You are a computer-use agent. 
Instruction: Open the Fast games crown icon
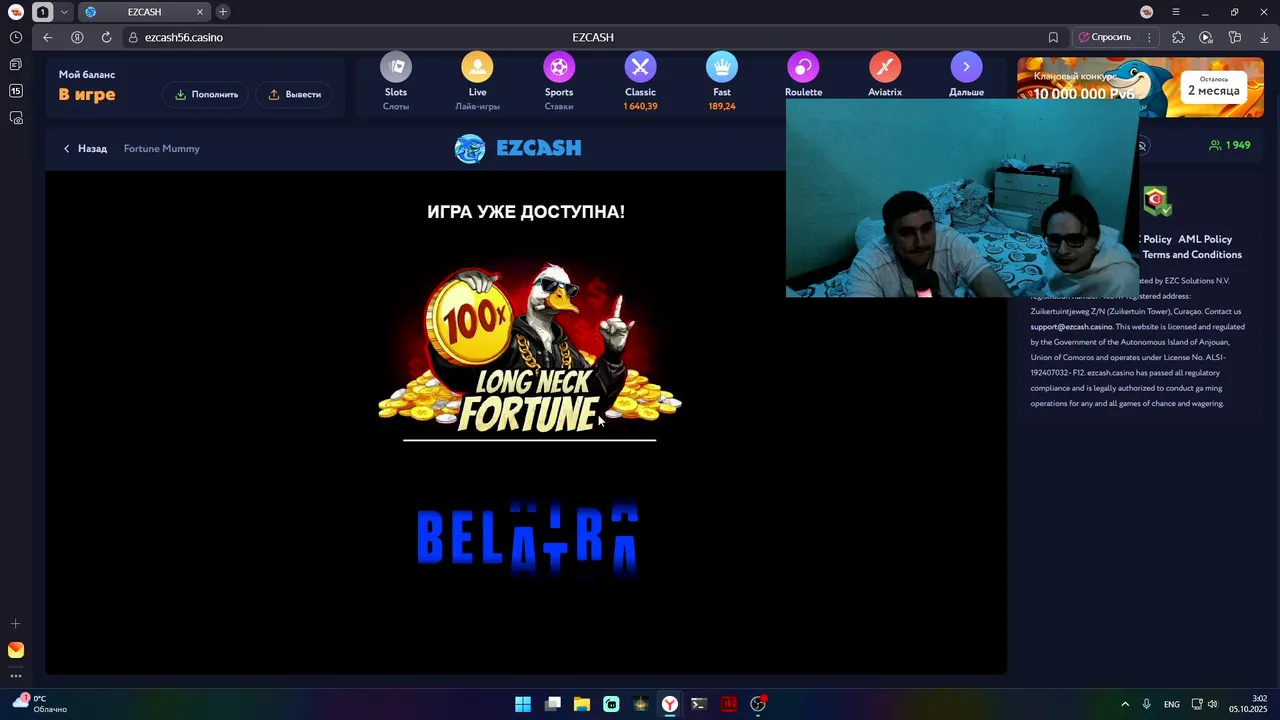click(x=722, y=67)
